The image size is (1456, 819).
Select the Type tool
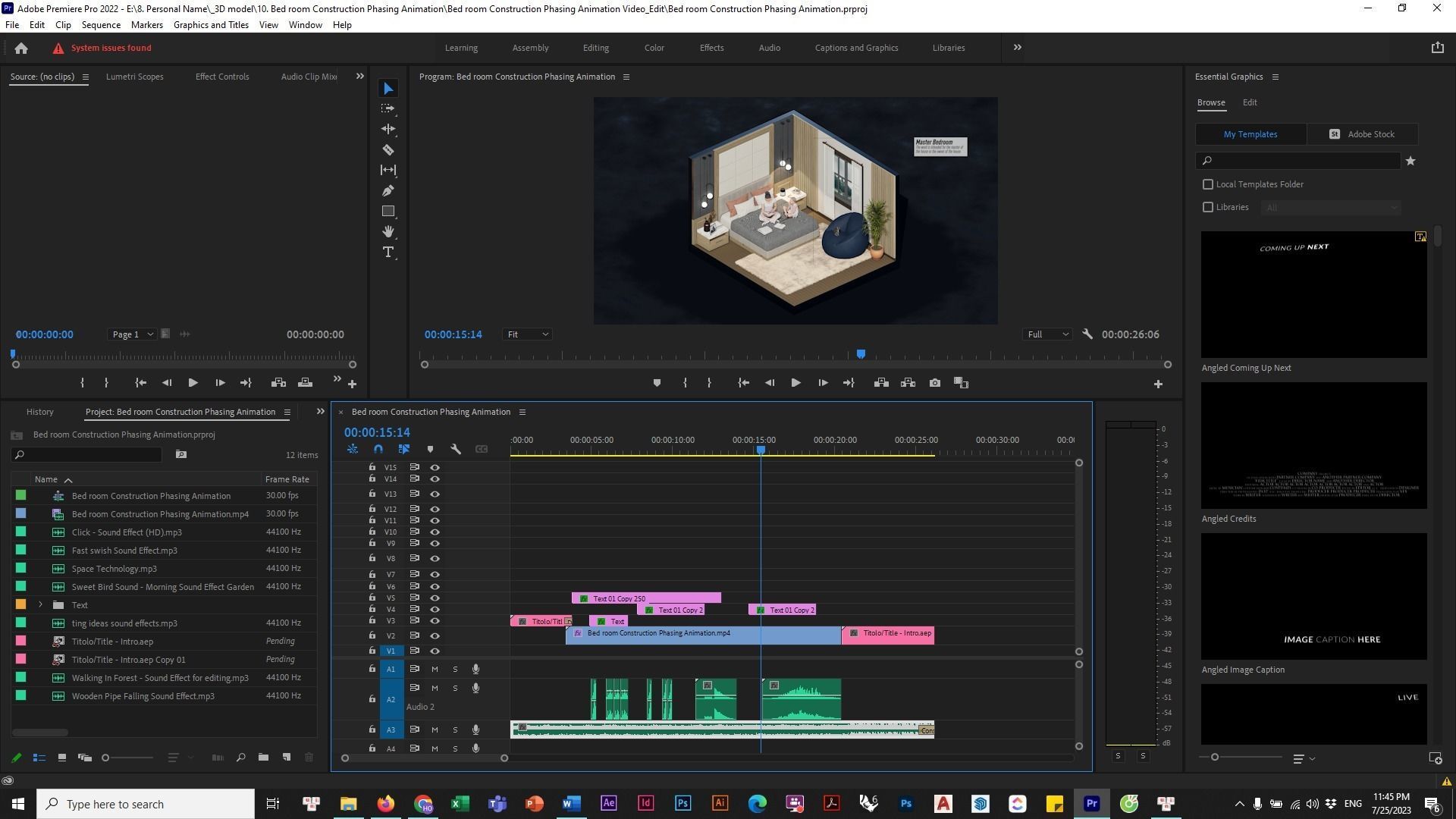point(388,253)
